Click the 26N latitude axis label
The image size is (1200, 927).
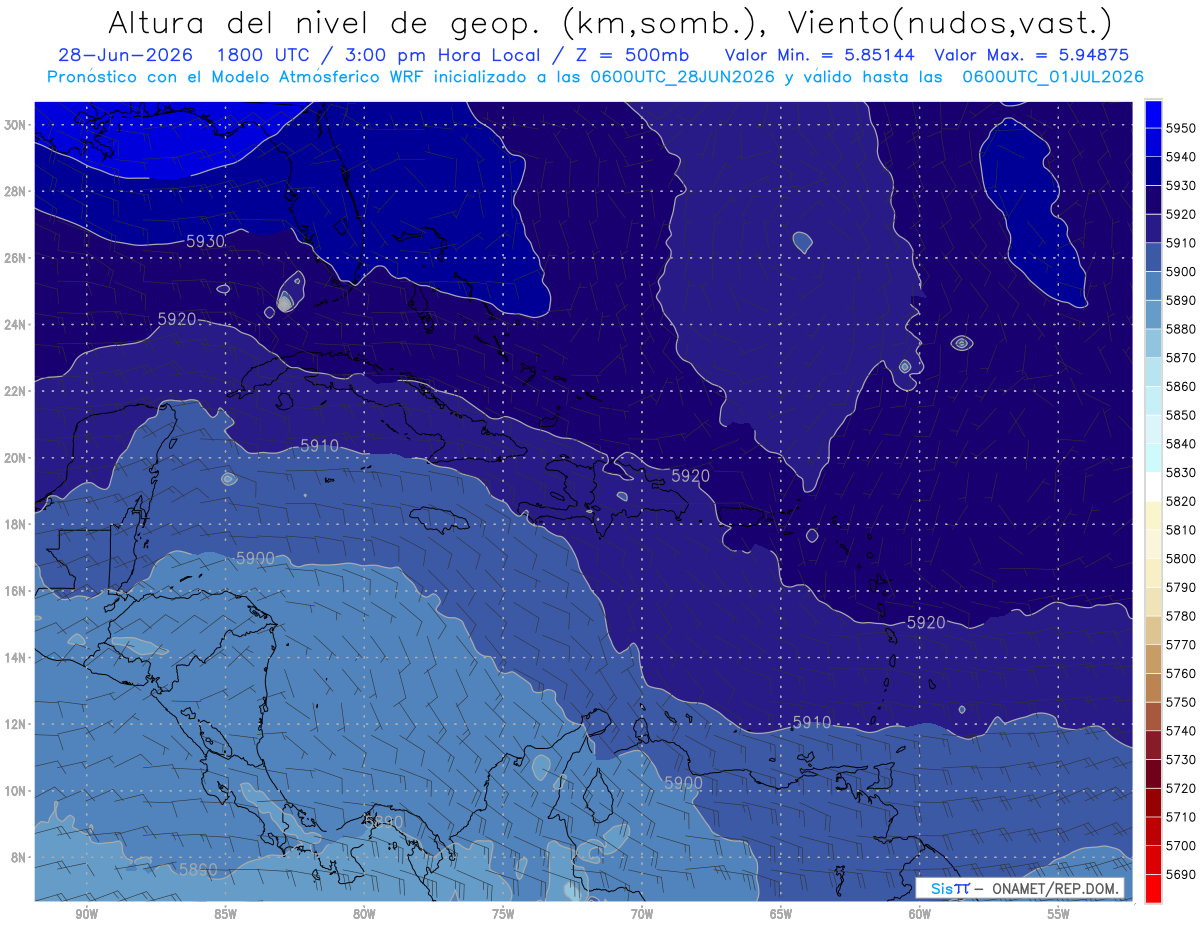[15, 258]
